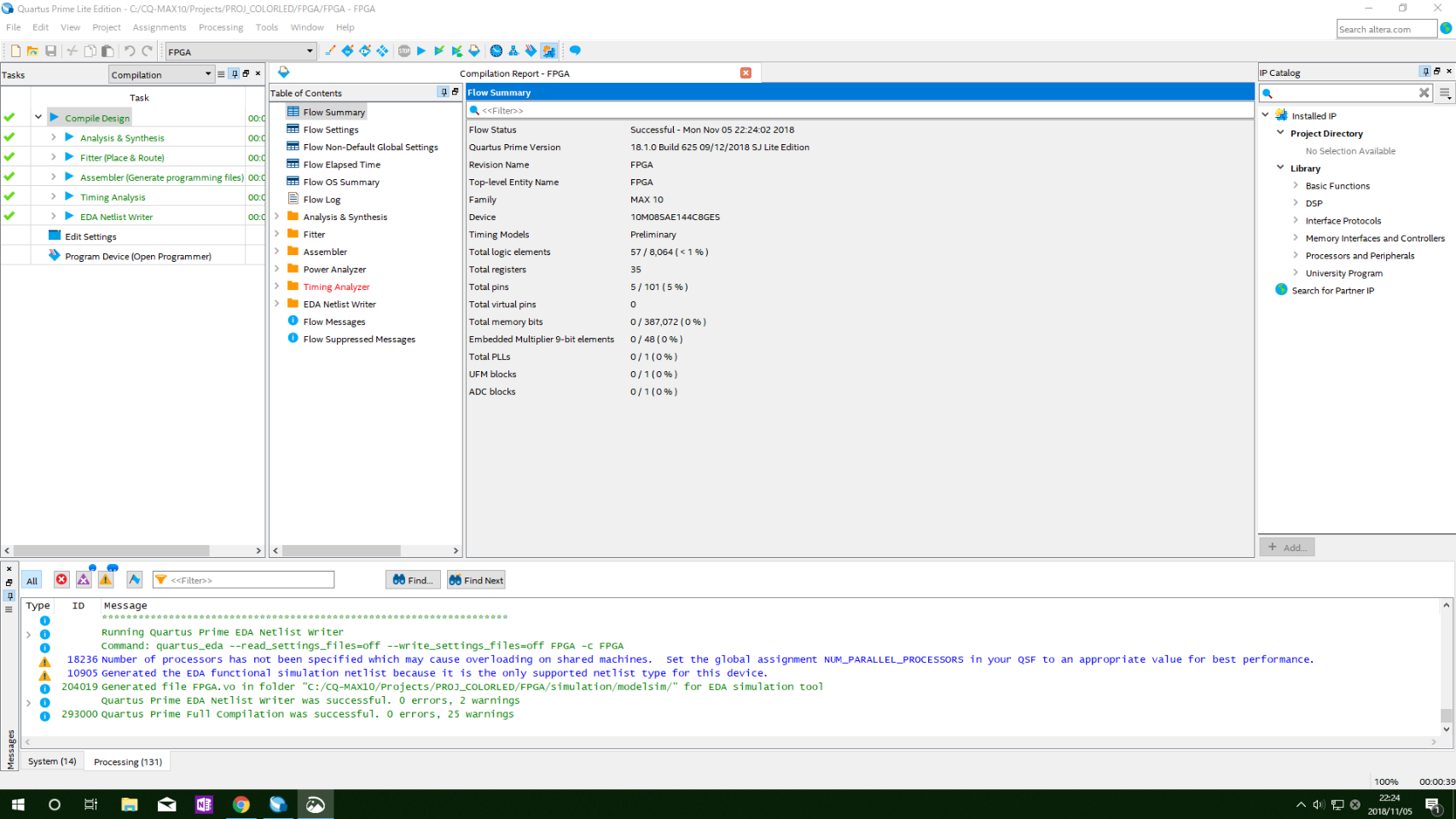
Task: Expand Basic Functions library category
Action: [1296, 185]
